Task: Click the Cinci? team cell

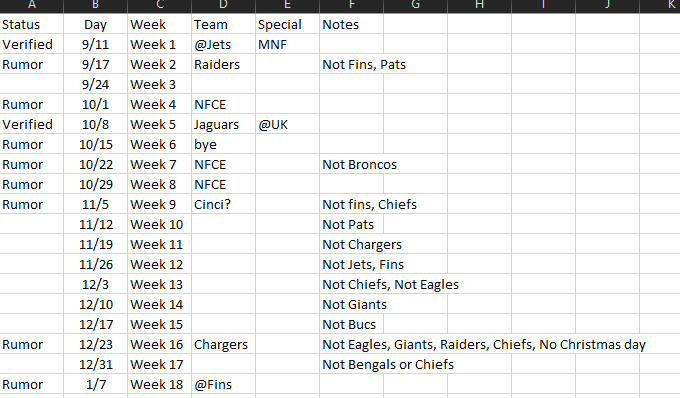Action: [x=223, y=204]
